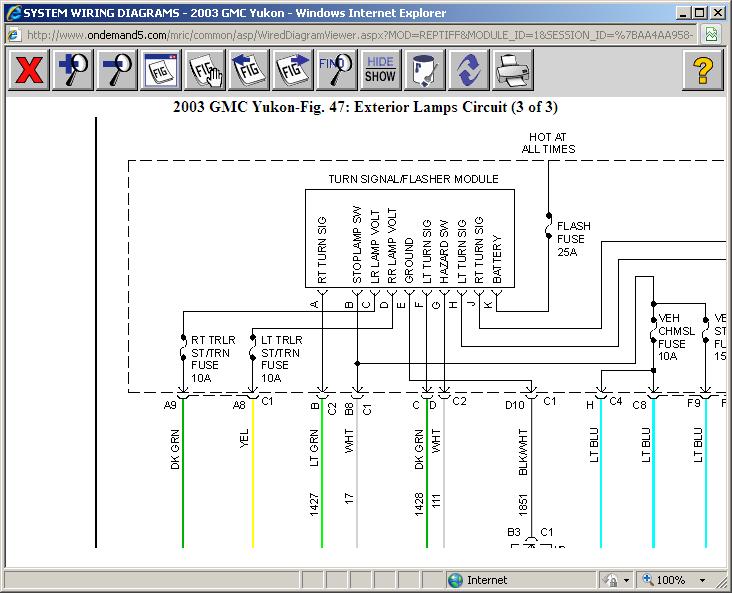Click the Internet Explorer title bar logo
Viewport: 732px width, 593px height.
click(14, 13)
